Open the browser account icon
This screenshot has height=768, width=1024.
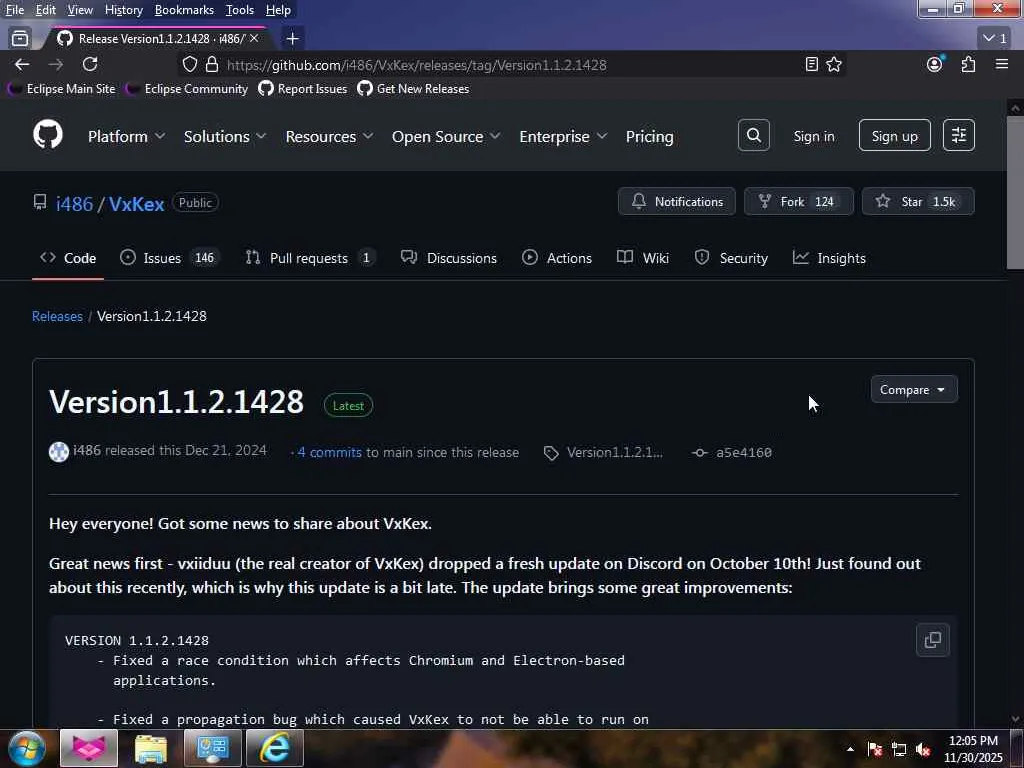tap(935, 64)
